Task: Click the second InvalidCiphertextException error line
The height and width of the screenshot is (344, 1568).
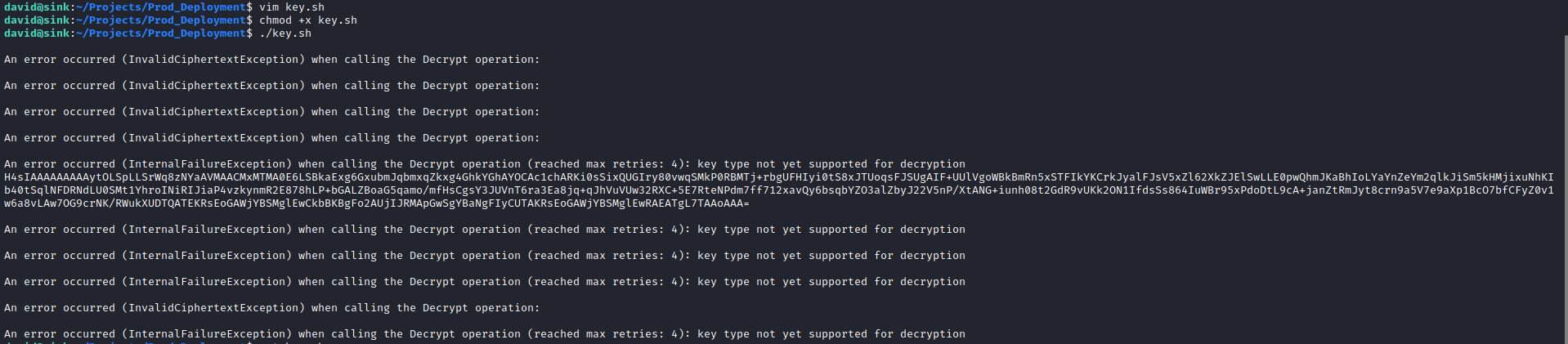Action: (271, 86)
